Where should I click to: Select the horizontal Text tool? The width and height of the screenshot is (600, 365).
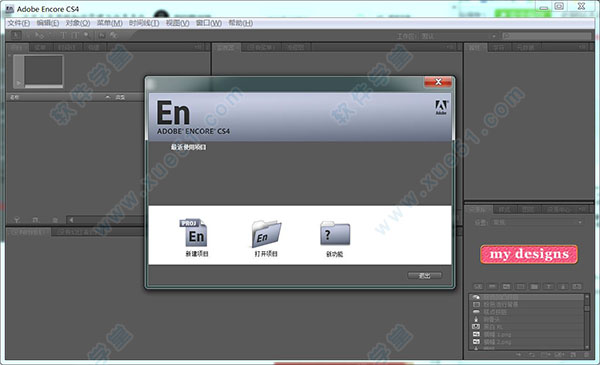63,36
